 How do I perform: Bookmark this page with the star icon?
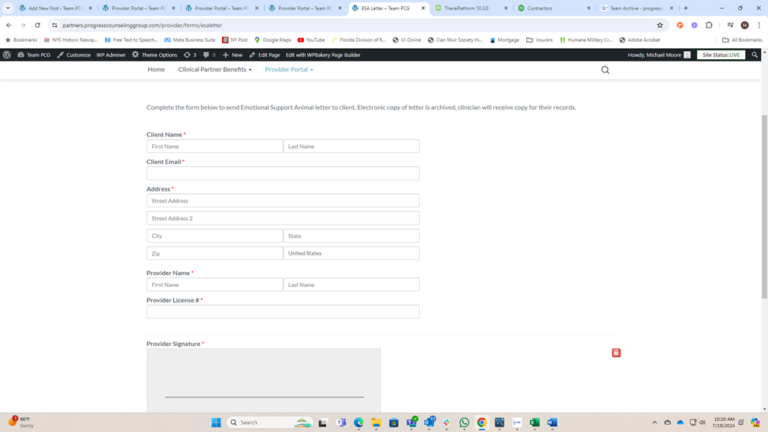660,25
